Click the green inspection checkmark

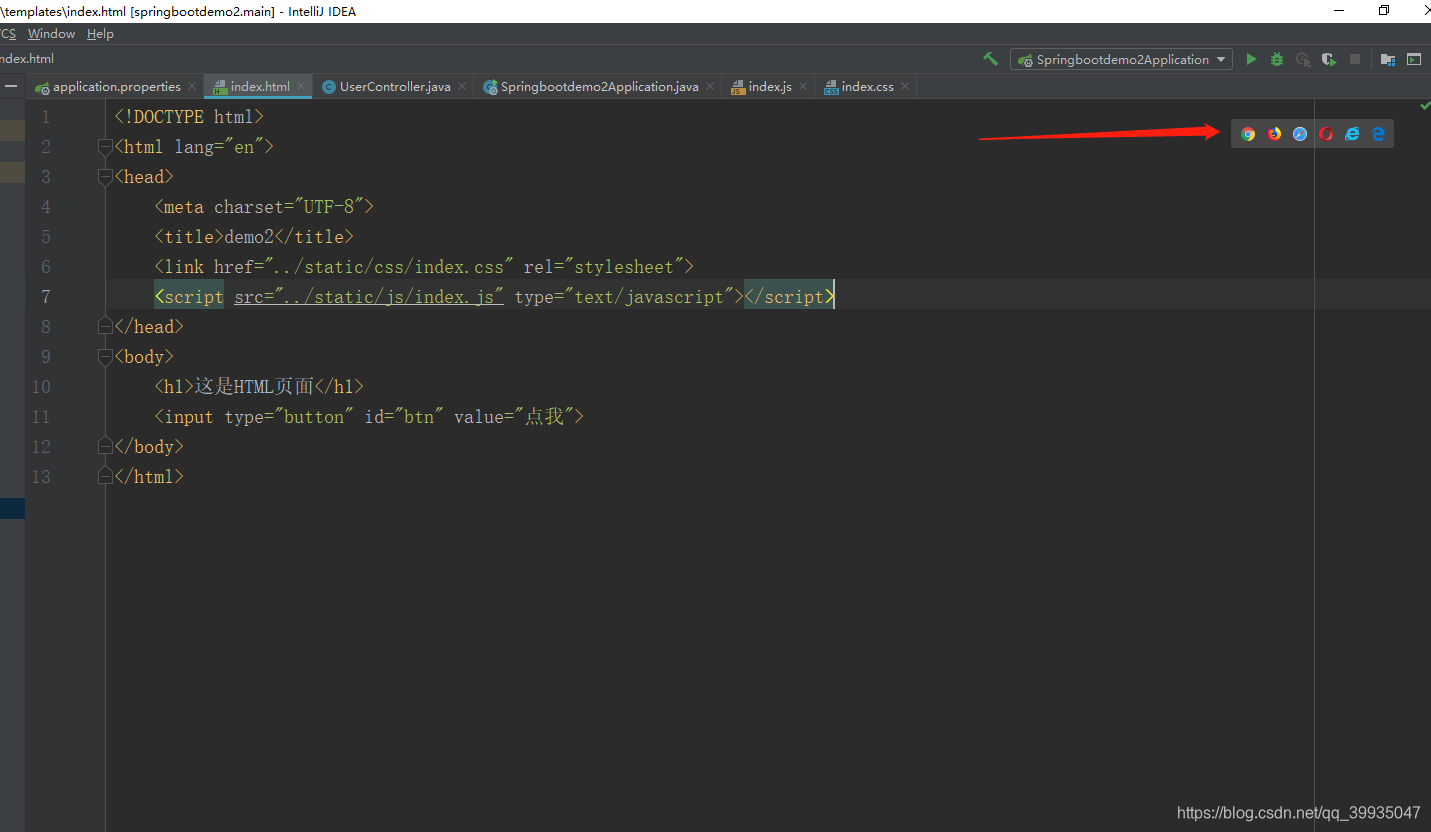[x=1424, y=105]
